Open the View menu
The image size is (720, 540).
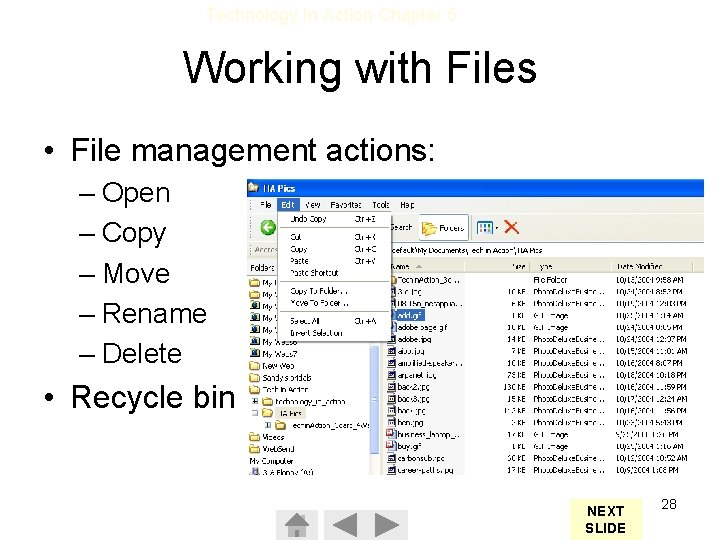point(313,205)
